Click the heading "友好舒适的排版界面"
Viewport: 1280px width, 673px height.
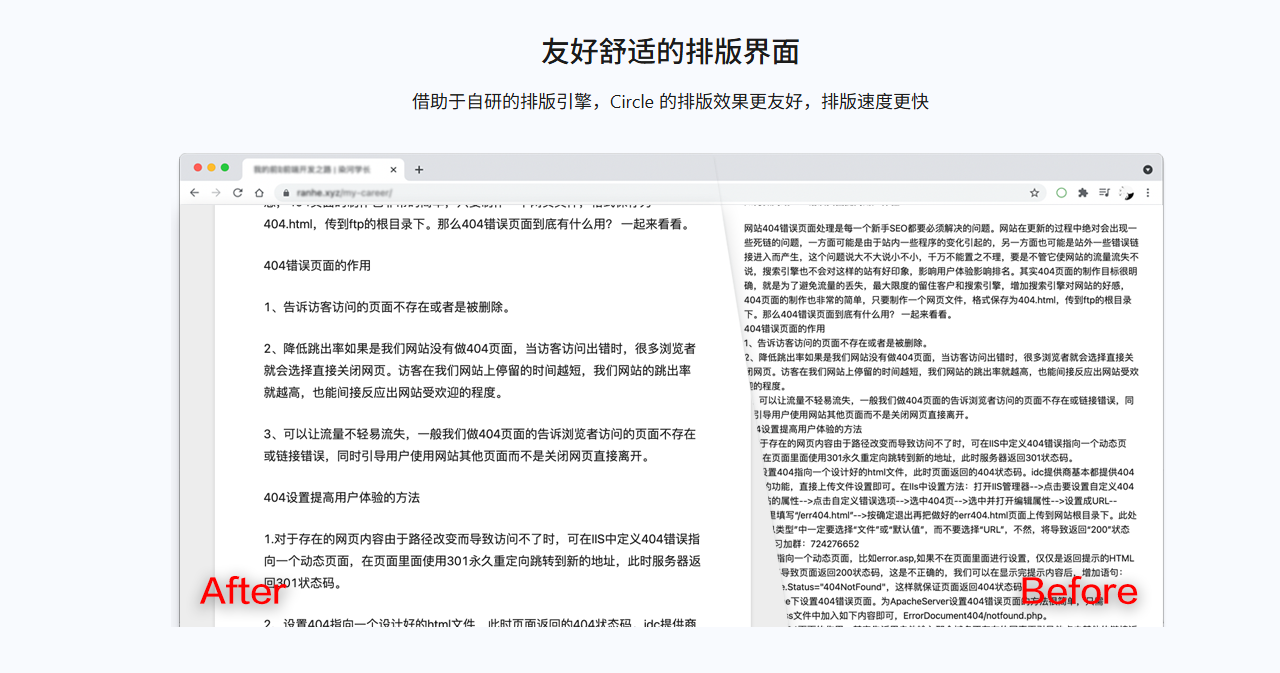point(670,51)
